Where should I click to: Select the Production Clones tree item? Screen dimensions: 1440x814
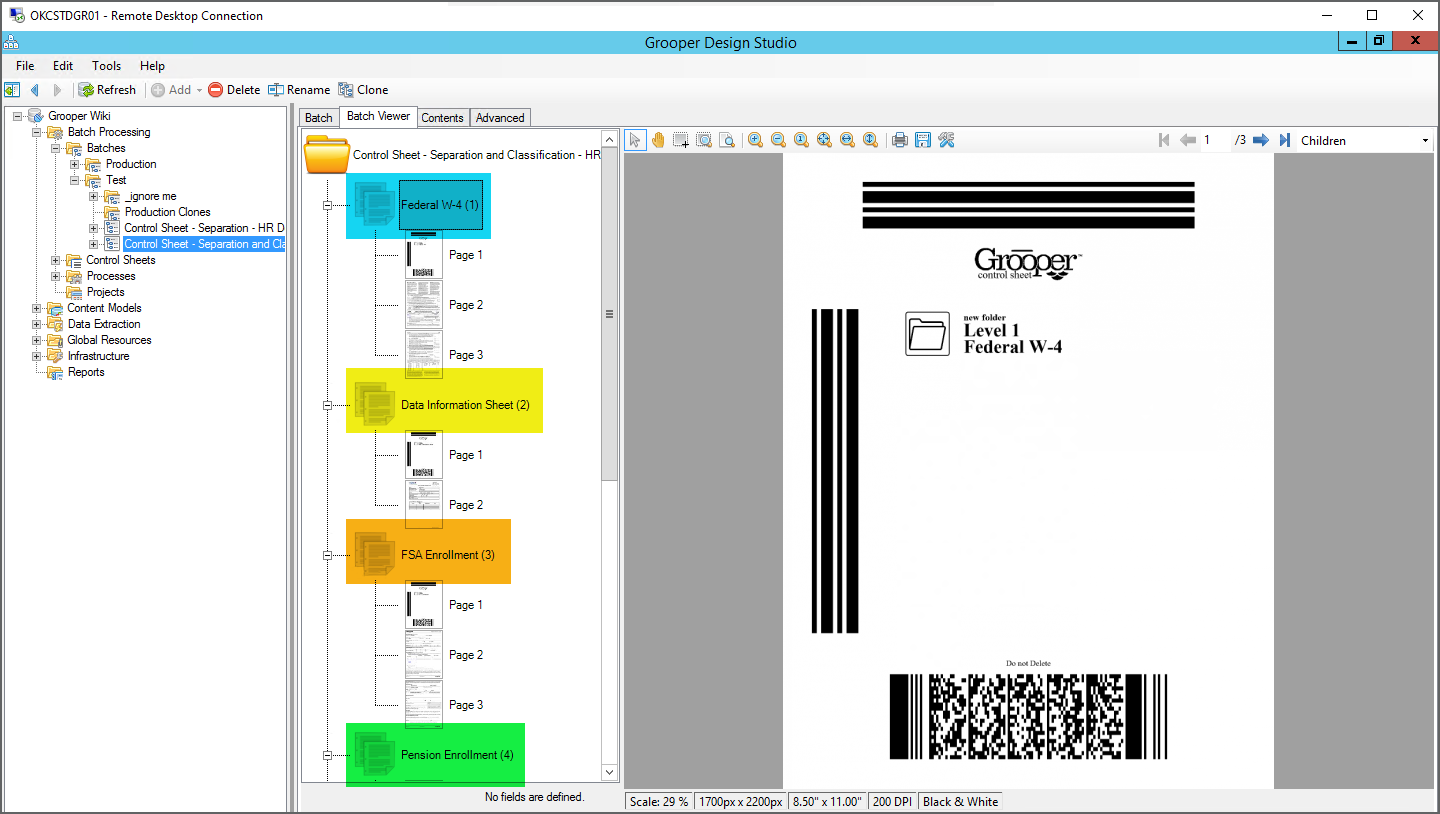(167, 212)
